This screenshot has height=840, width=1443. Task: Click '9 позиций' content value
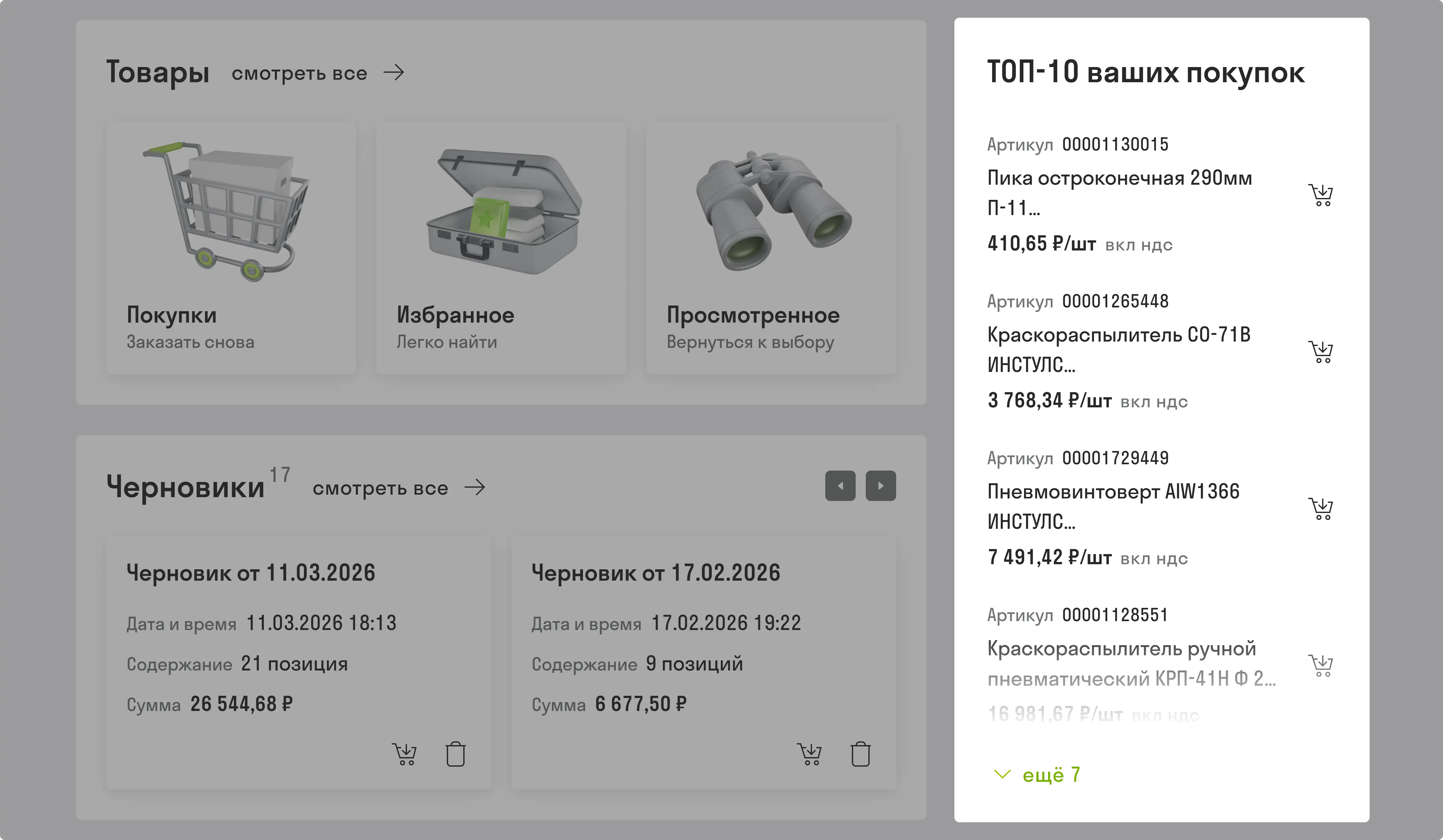pyautogui.click(x=695, y=664)
